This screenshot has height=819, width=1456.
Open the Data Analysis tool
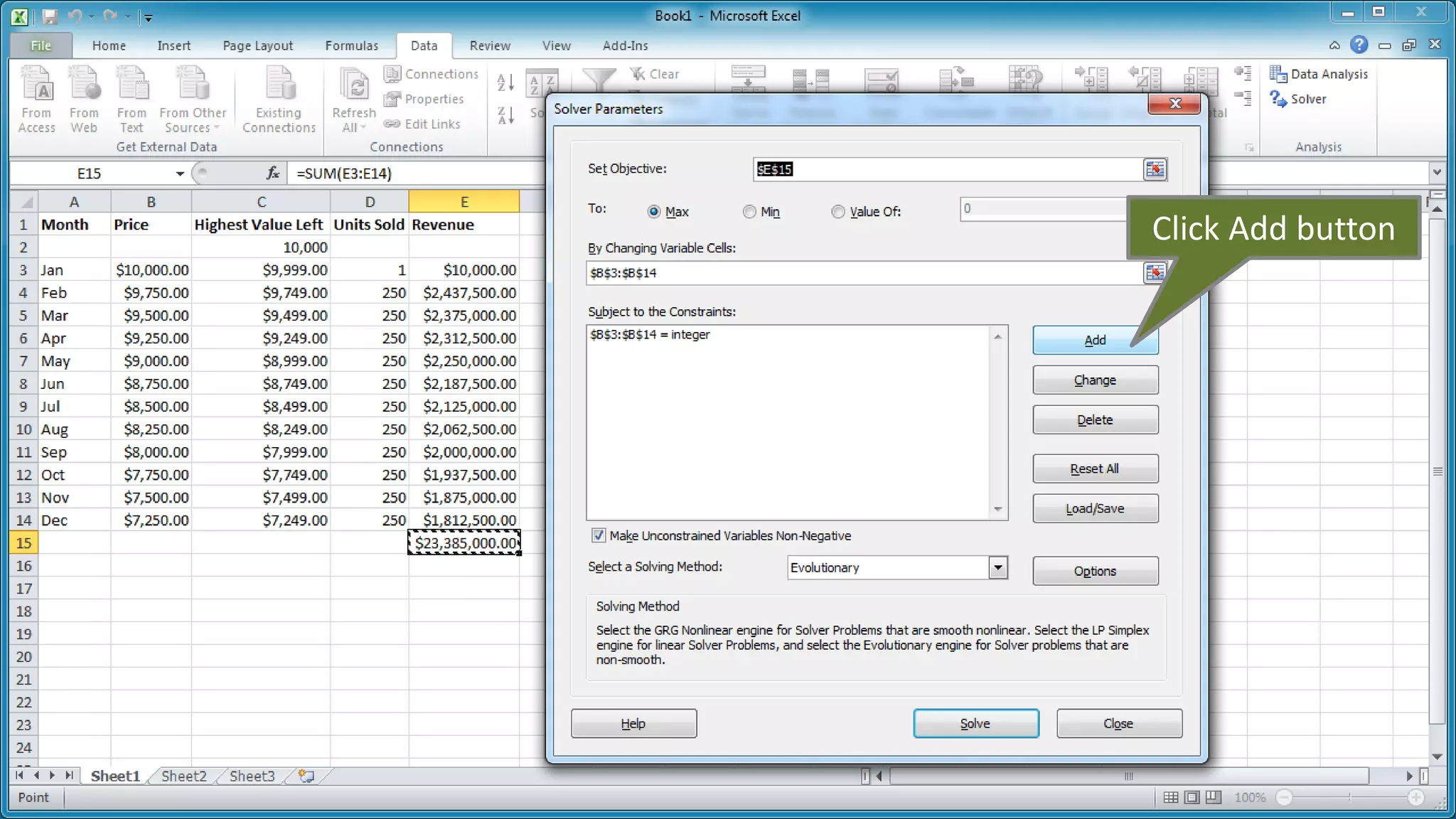tap(1319, 74)
